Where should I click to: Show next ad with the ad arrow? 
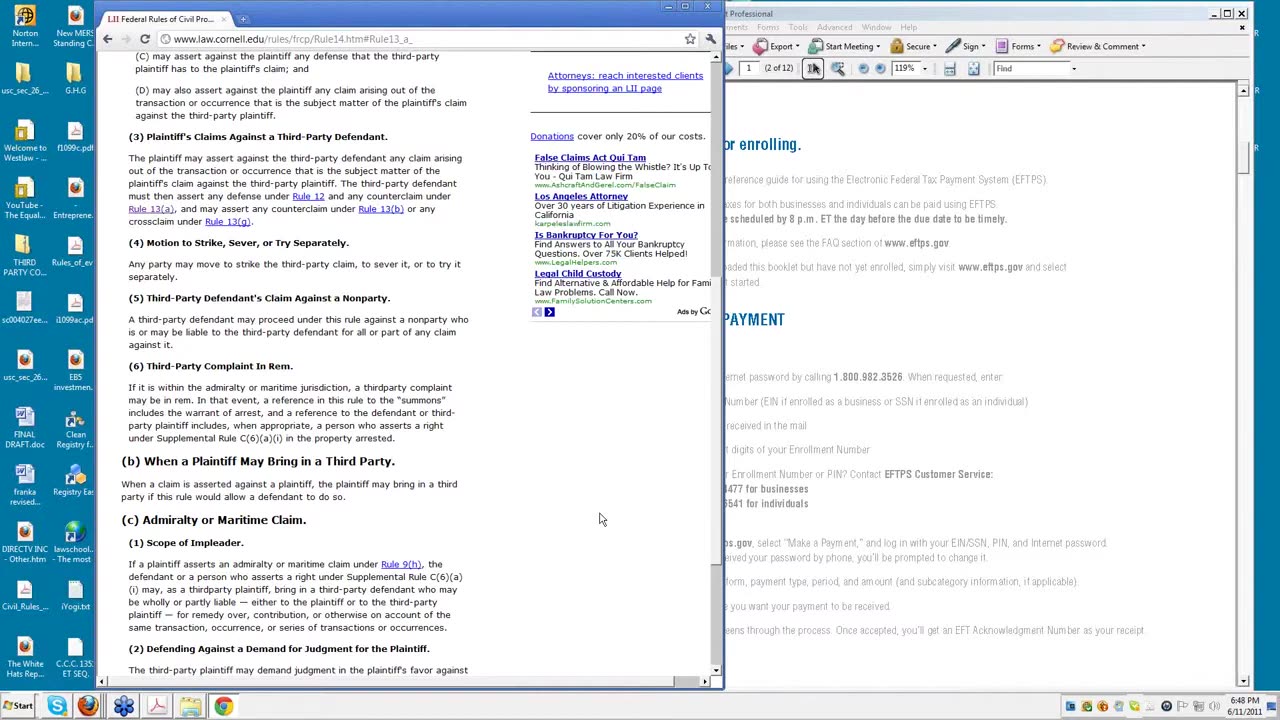click(x=549, y=312)
